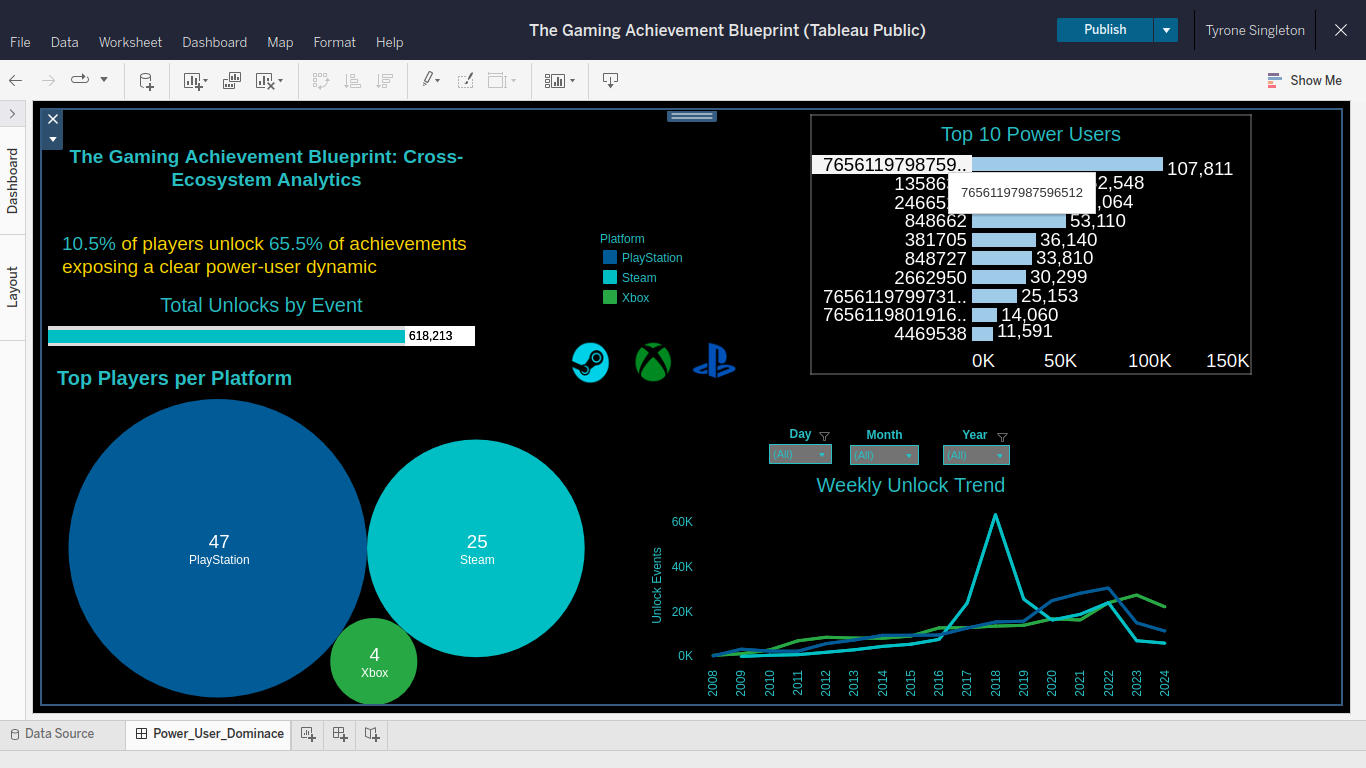Viewport: 1366px width, 768px height.
Task: Click the Download icon in toolbar
Action: 610,80
